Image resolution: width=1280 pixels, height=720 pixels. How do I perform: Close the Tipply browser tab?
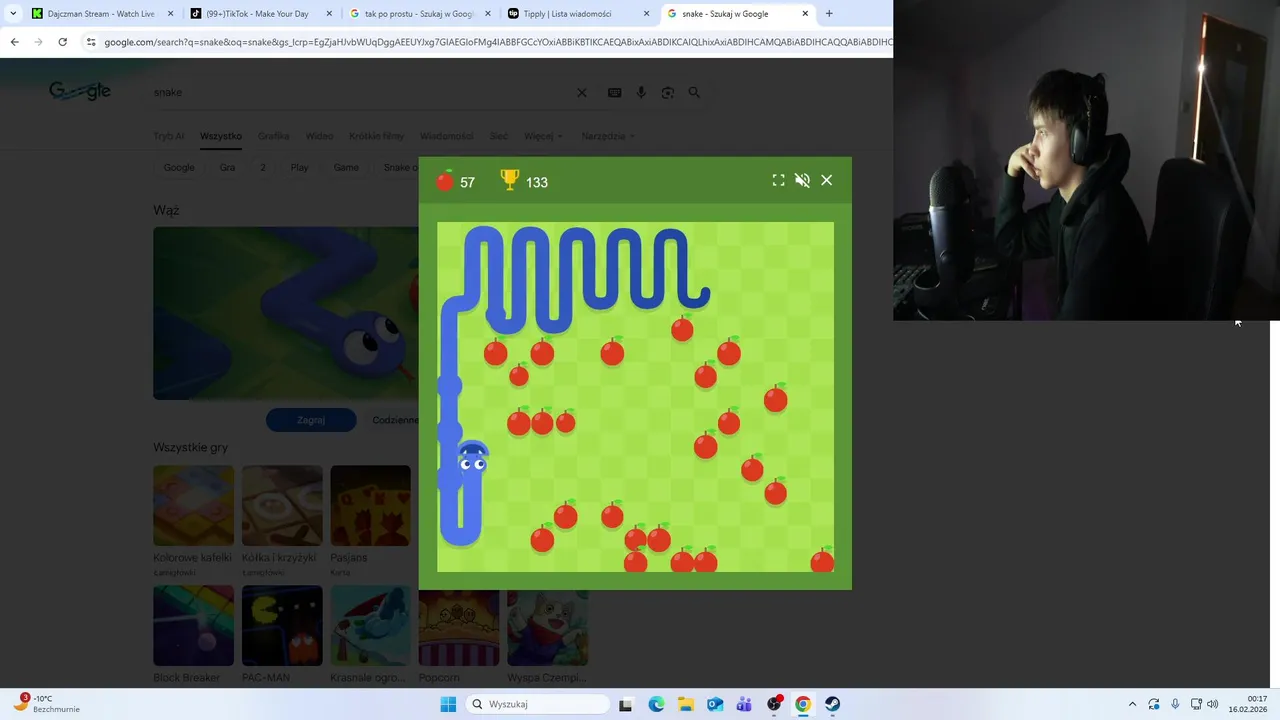646,14
